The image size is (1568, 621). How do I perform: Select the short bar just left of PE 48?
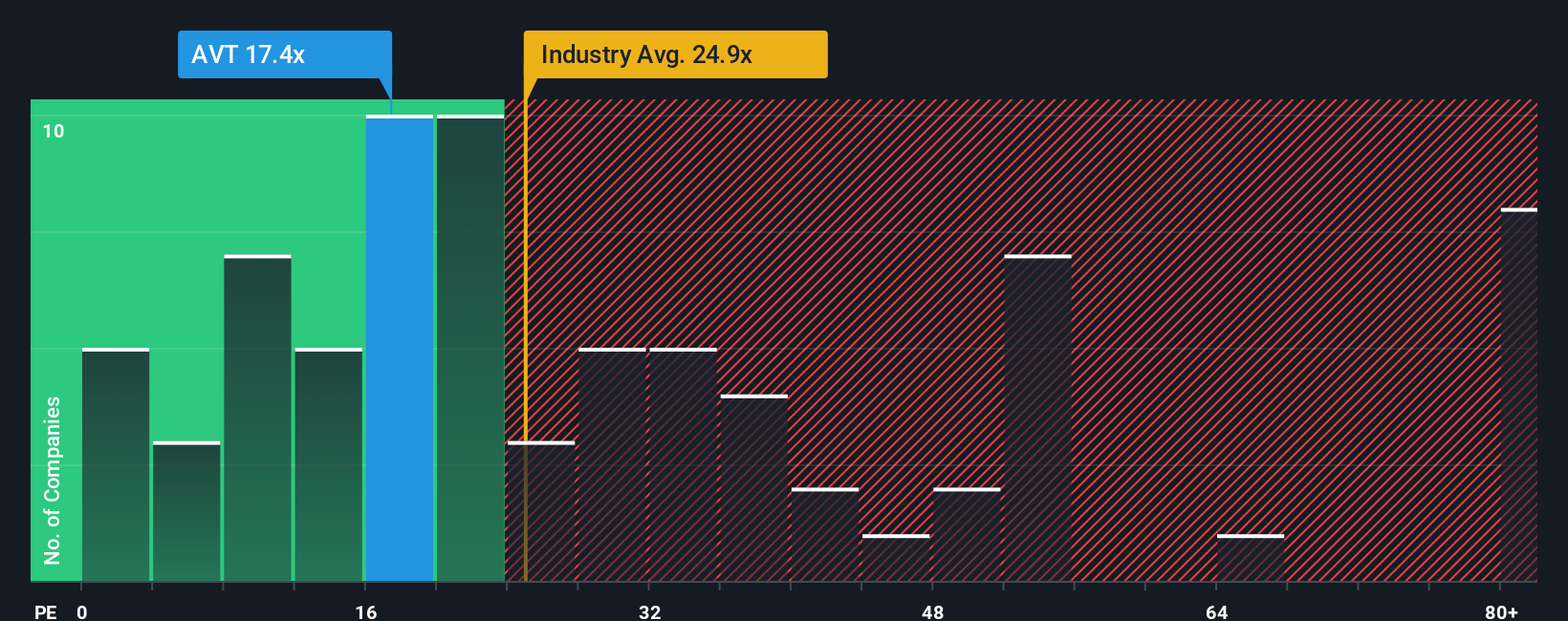coord(896,558)
